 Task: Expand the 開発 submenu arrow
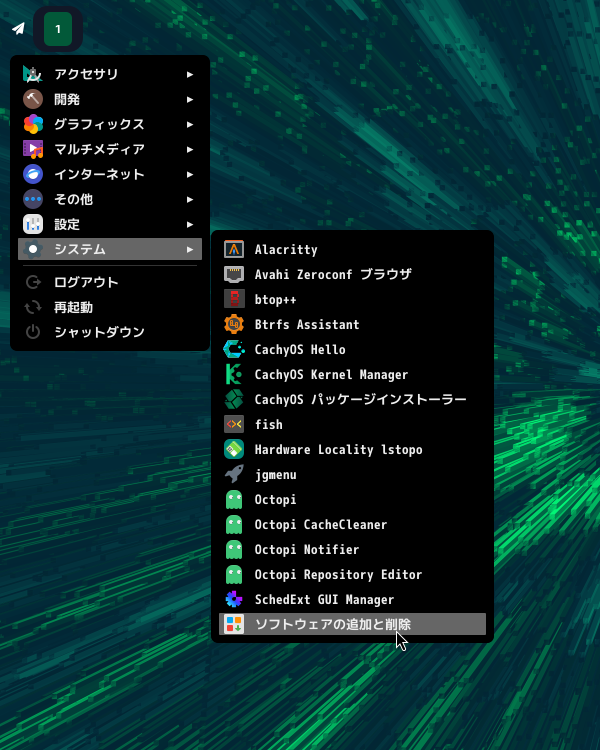click(190, 99)
